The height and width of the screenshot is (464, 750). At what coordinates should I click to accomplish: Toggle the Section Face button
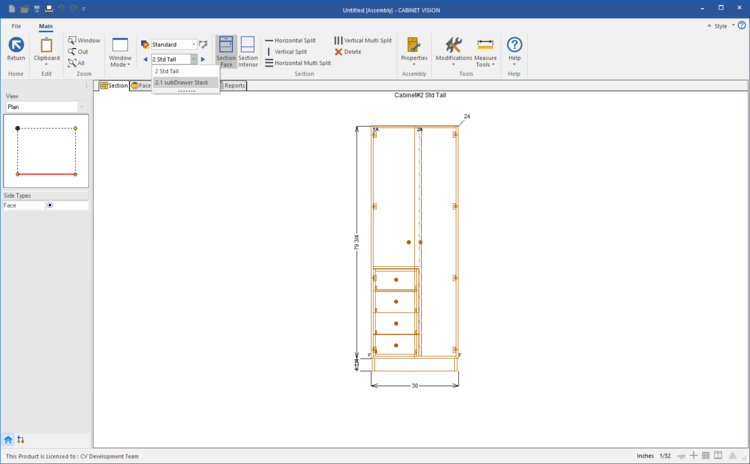(226, 50)
